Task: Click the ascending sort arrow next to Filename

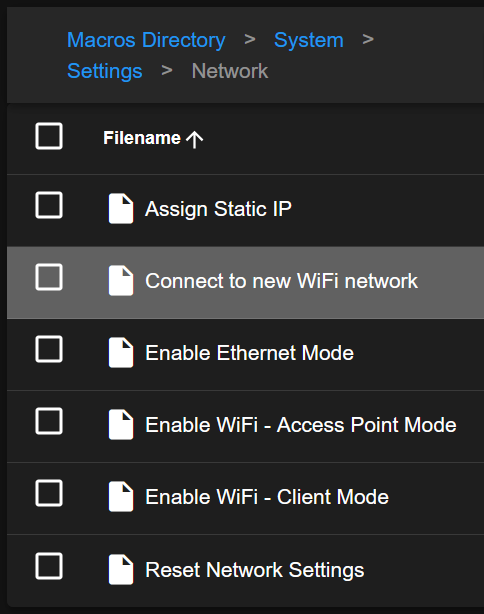Action: point(195,139)
